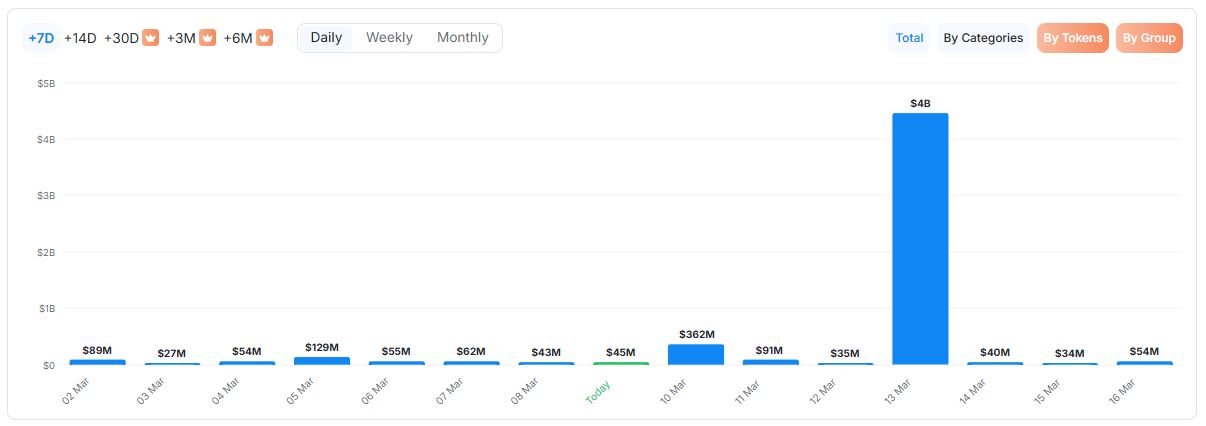This screenshot has width=1206, height=426.
Task: Click the $362M bar for 10 Mar
Action: pyautogui.click(x=695, y=355)
